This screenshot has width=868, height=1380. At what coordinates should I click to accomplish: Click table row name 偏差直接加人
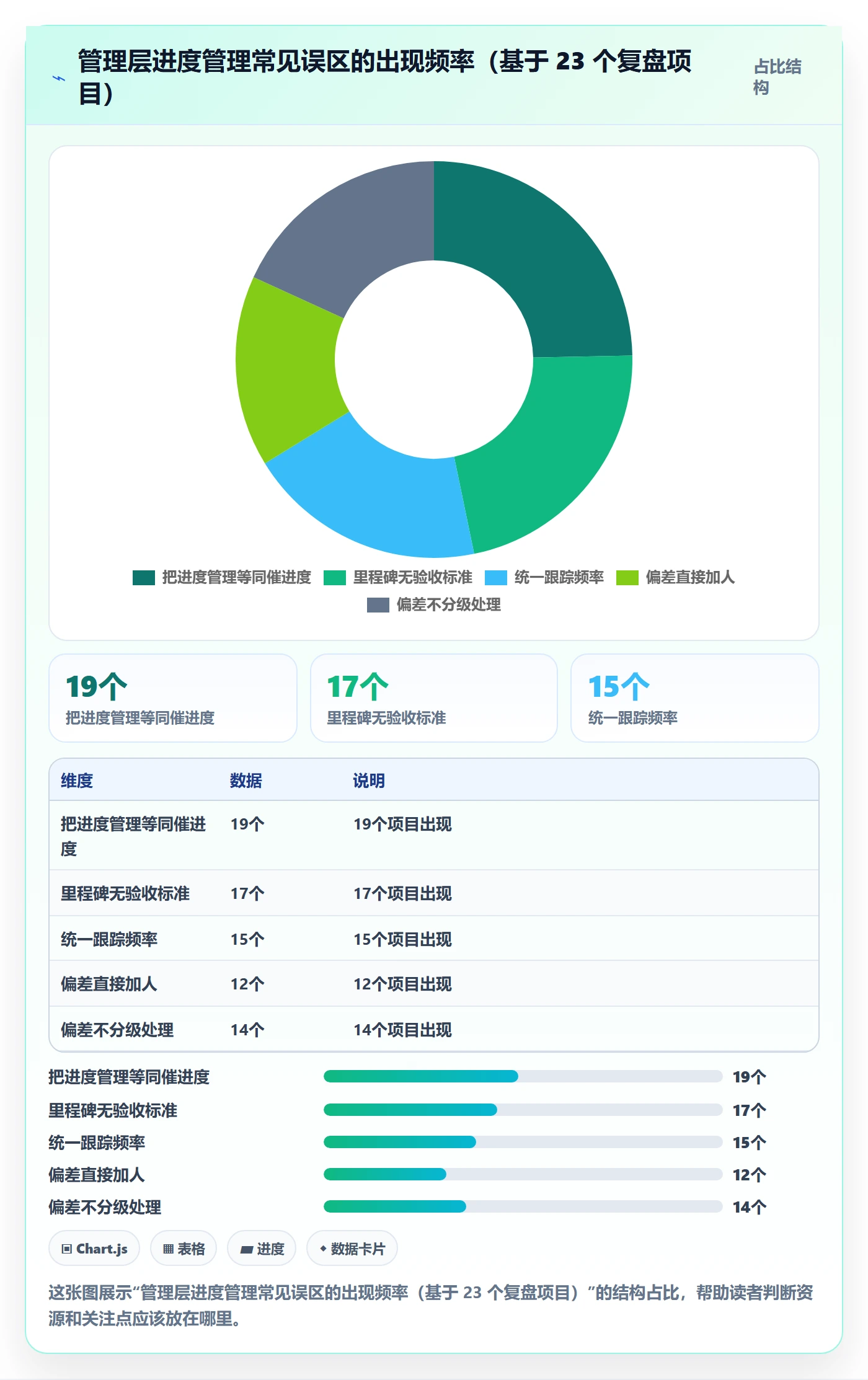109,984
